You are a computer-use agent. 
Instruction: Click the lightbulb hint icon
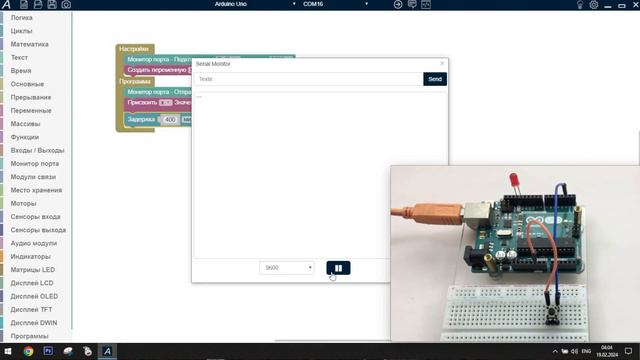pyautogui.click(x=580, y=4)
